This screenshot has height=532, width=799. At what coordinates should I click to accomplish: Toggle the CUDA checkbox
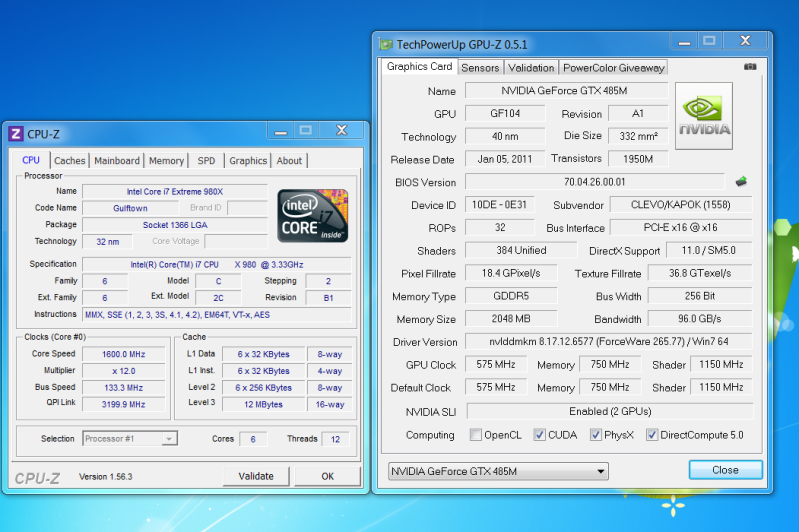[539, 435]
